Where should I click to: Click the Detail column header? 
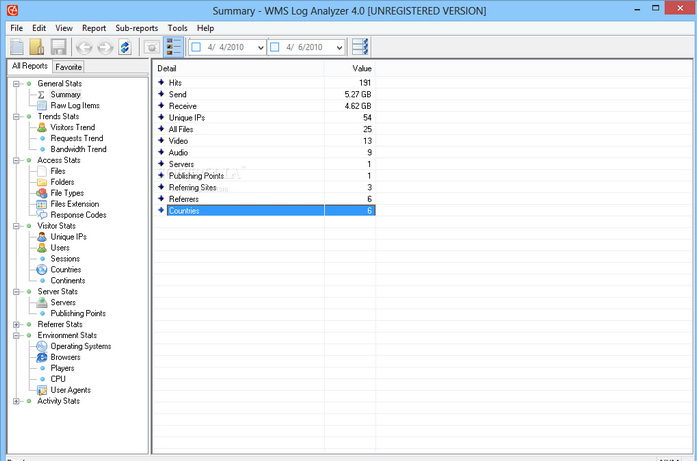tap(239, 68)
